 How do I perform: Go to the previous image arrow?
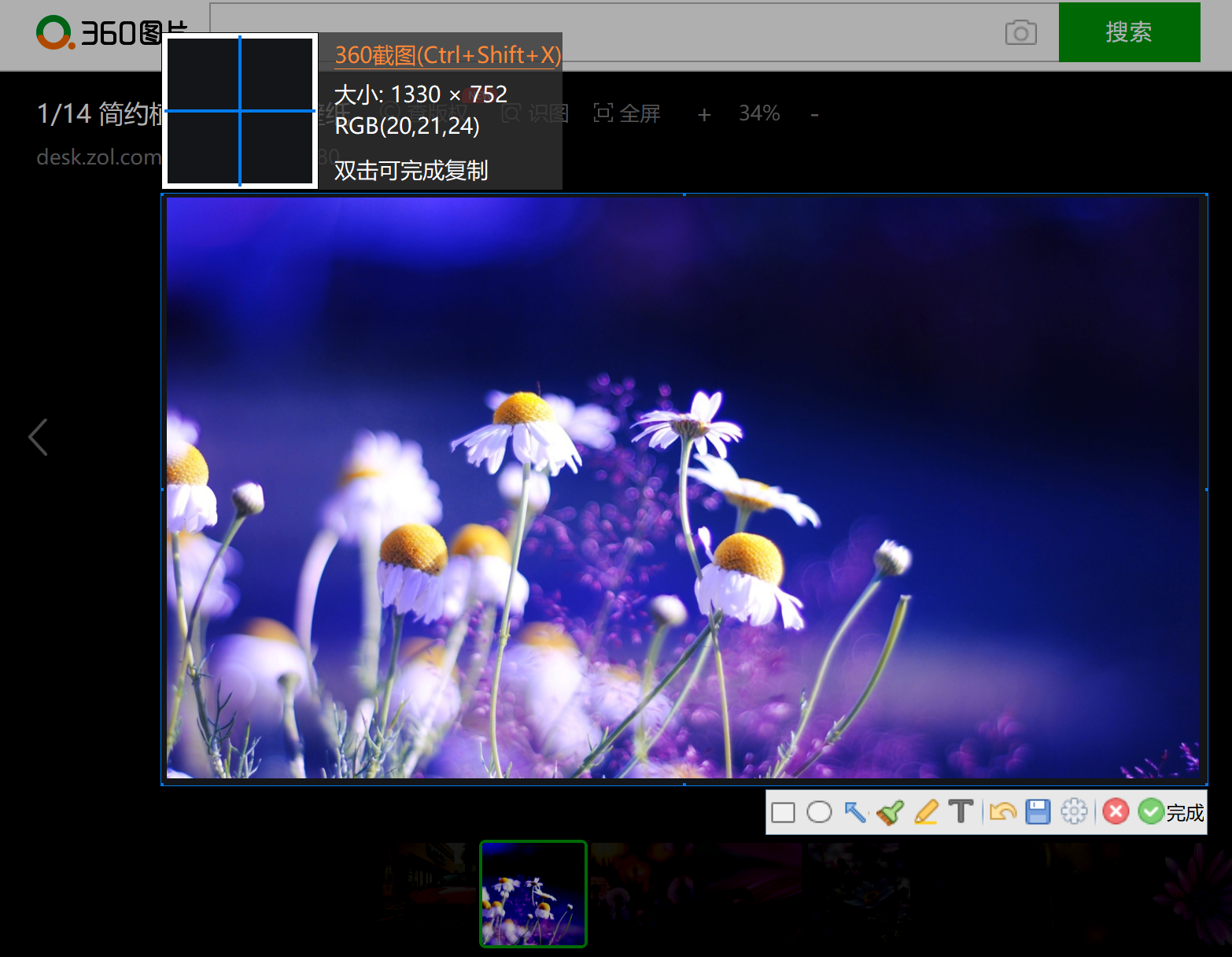pos(38,437)
